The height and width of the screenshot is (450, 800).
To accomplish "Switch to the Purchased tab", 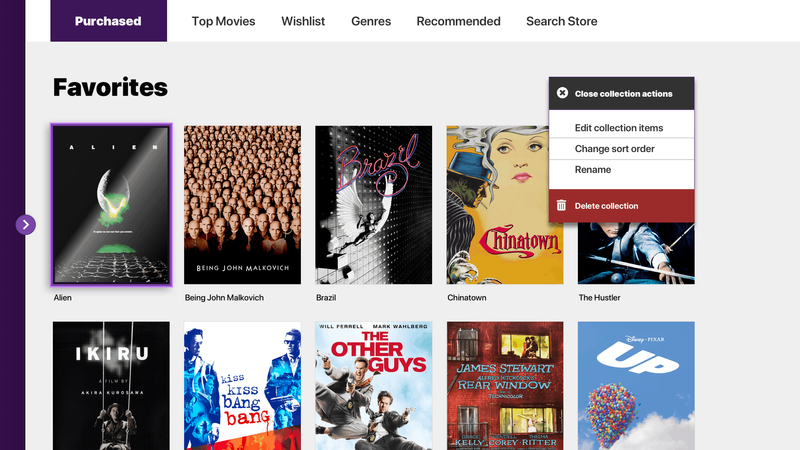I will [108, 21].
